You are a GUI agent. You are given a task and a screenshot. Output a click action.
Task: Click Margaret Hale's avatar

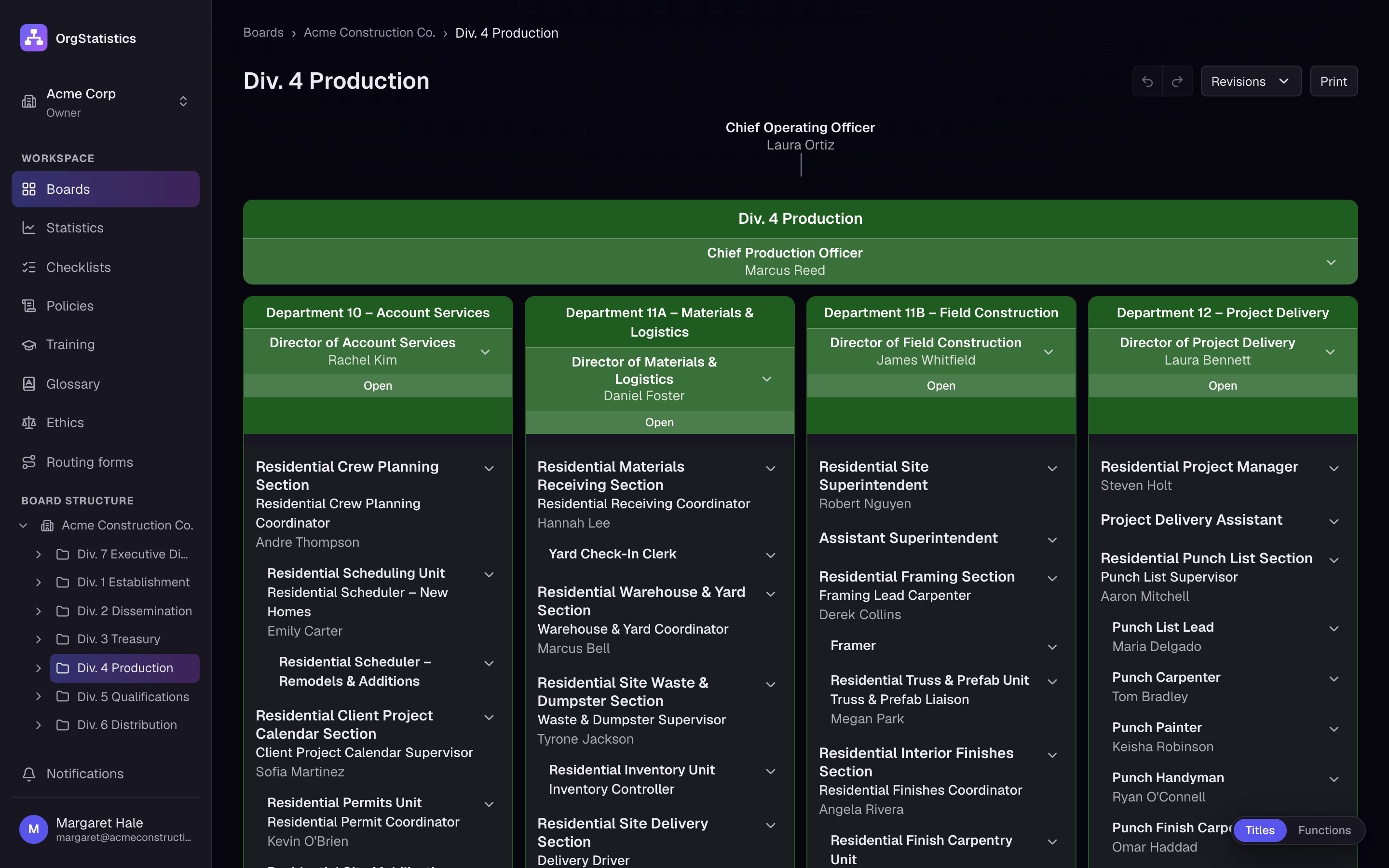[33, 829]
